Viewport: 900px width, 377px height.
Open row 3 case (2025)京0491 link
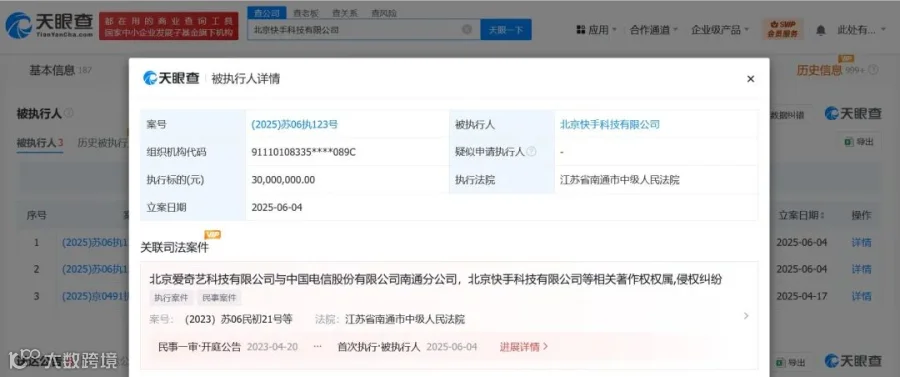click(95, 296)
